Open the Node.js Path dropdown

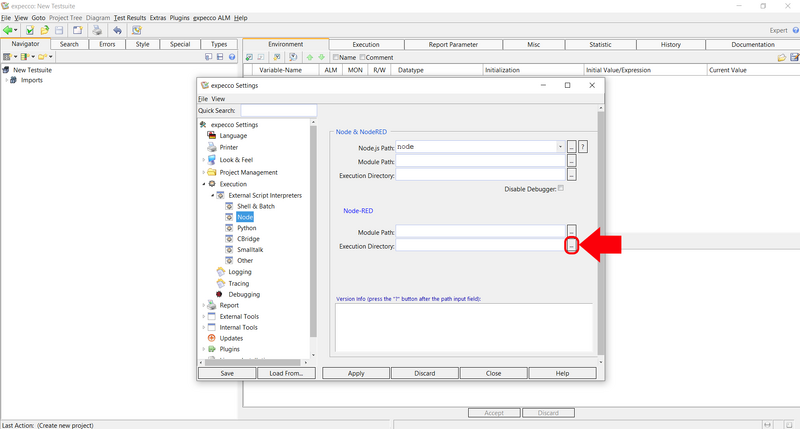560,147
